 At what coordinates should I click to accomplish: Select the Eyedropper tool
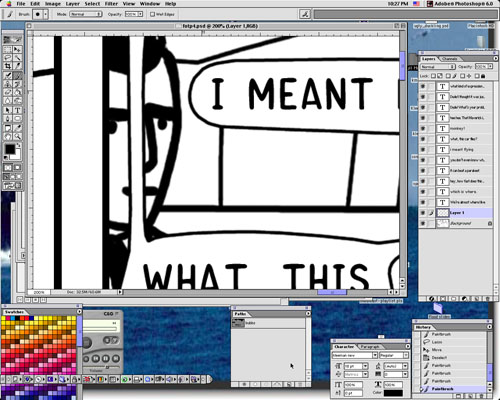17,128
